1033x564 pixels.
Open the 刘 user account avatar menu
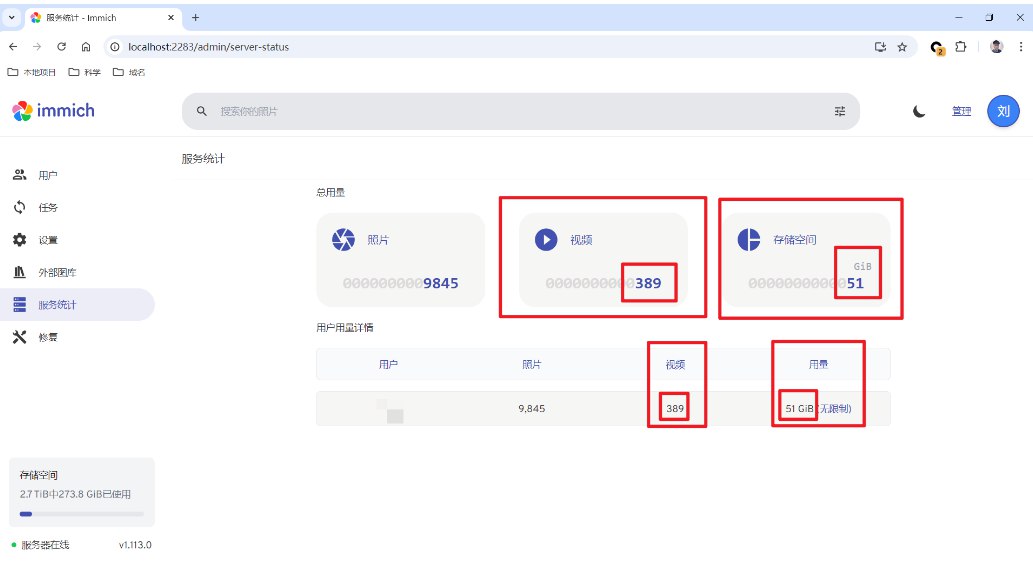pos(1002,111)
